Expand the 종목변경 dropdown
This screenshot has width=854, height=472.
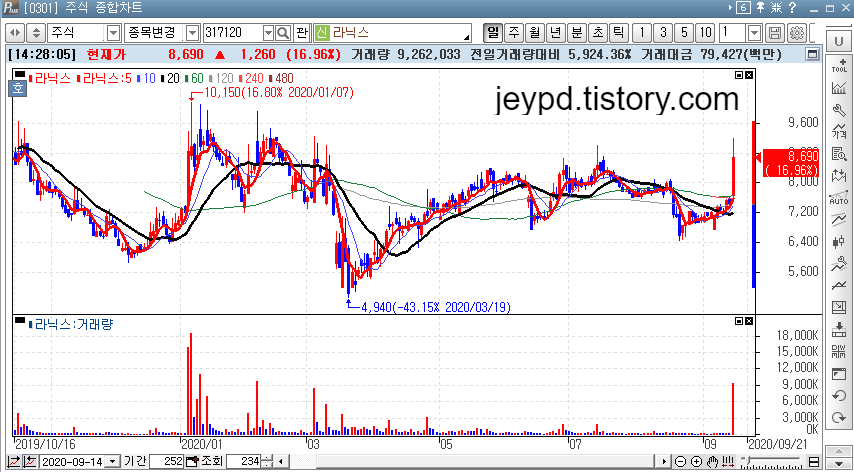(193, 33)
